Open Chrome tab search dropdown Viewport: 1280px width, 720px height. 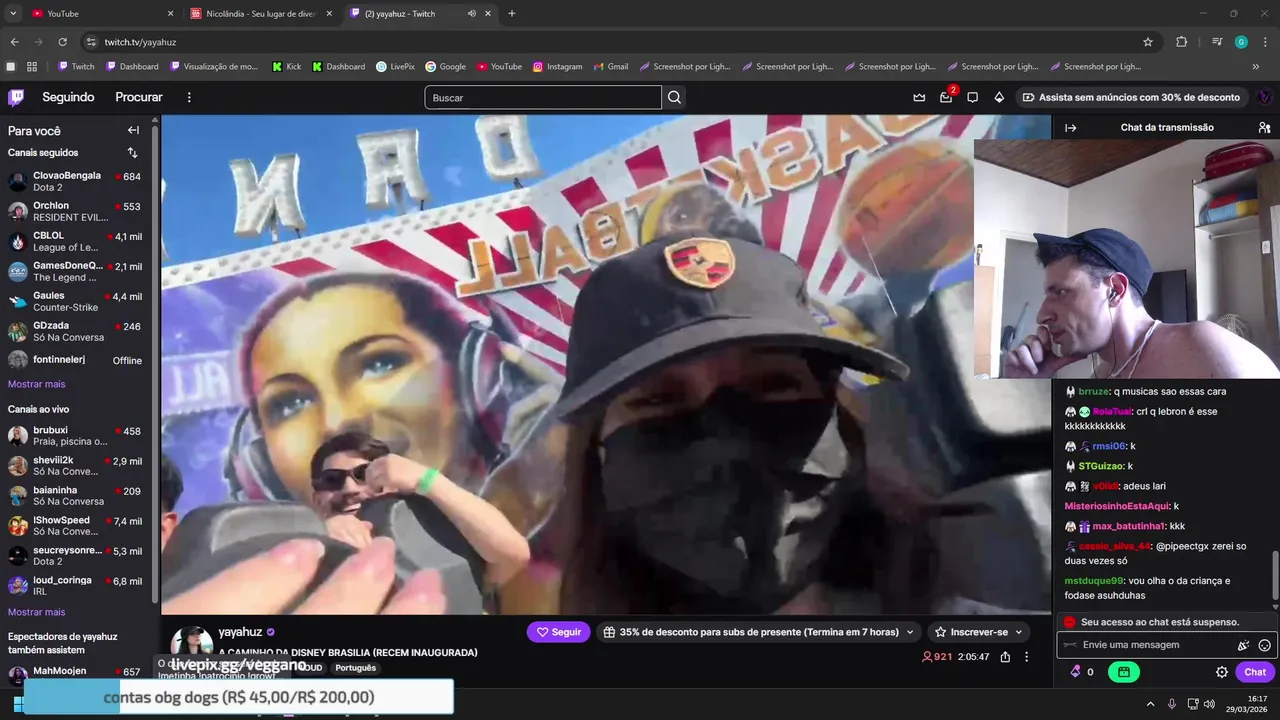13,13
